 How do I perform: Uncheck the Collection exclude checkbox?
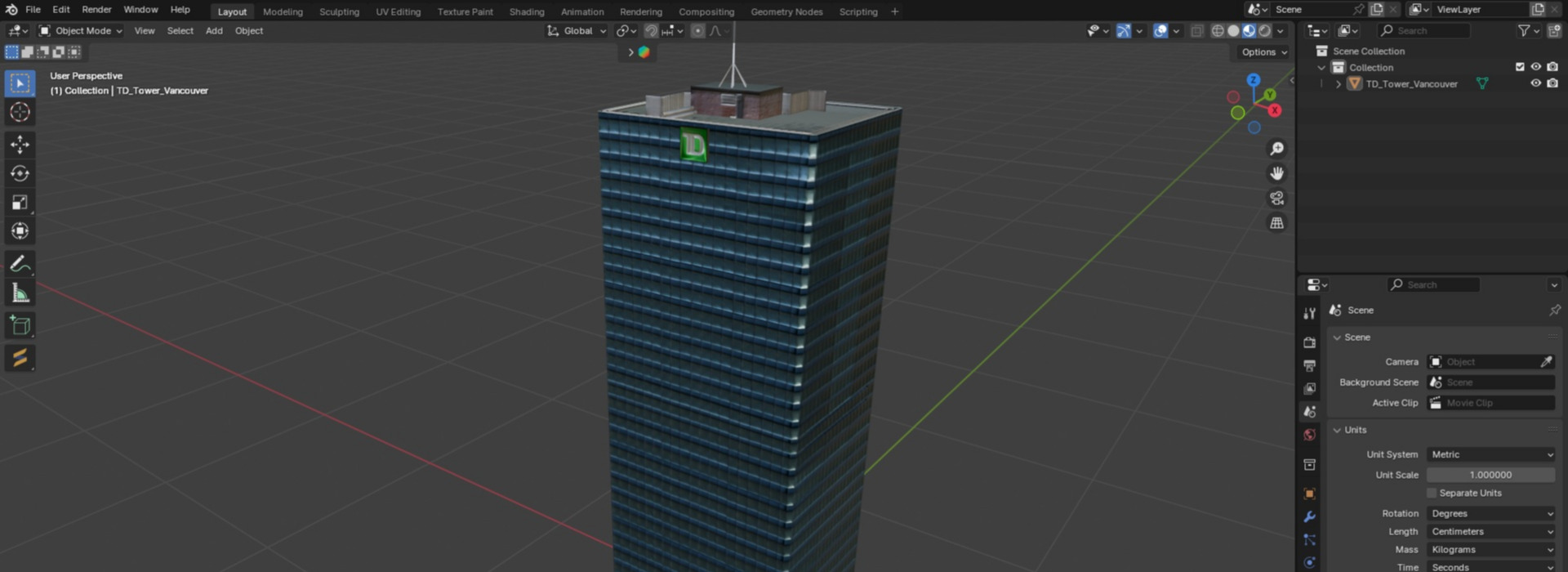click(1520, 67)
